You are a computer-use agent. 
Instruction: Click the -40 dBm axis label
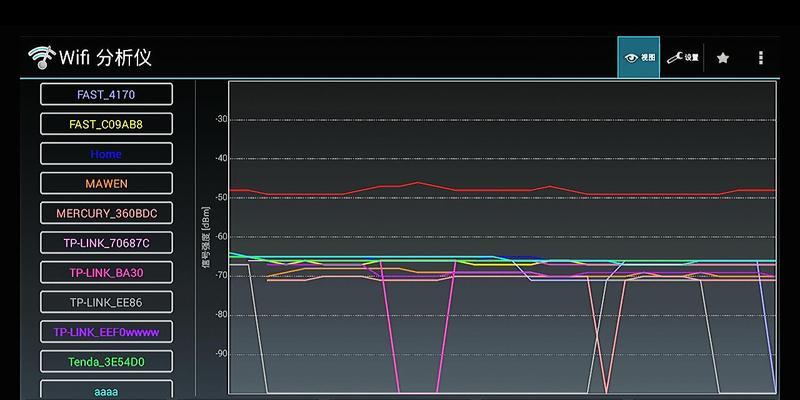coord(220,158)
